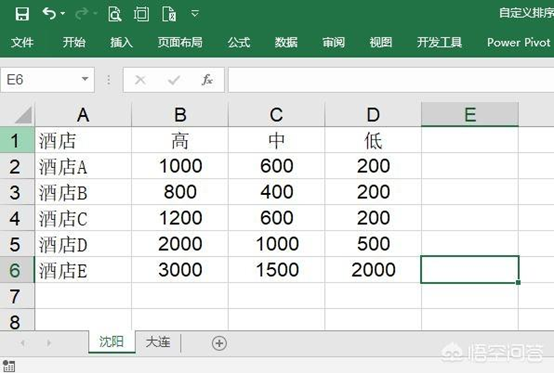554x373 pixels.
Task: Switch to the 插入 ribbon tab
Action: coord(121,42)
